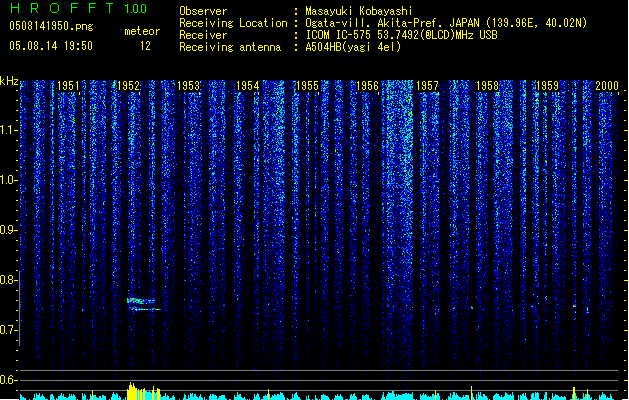The width and height of the screenshot is (629, 400).
Task: Click the gray frequency range bar on left axis
Action: click(19, 308)
